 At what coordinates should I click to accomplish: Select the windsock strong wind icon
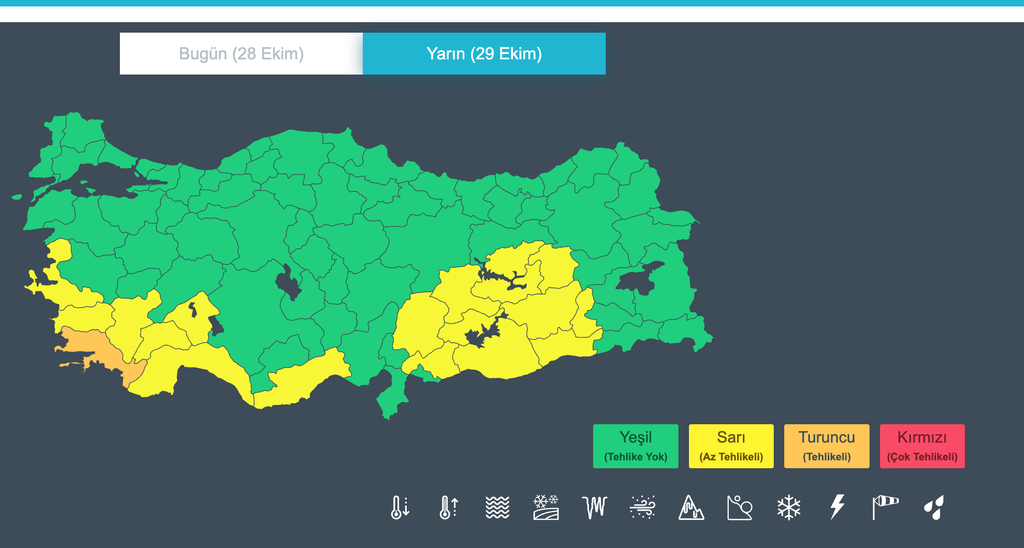(885, 508)
